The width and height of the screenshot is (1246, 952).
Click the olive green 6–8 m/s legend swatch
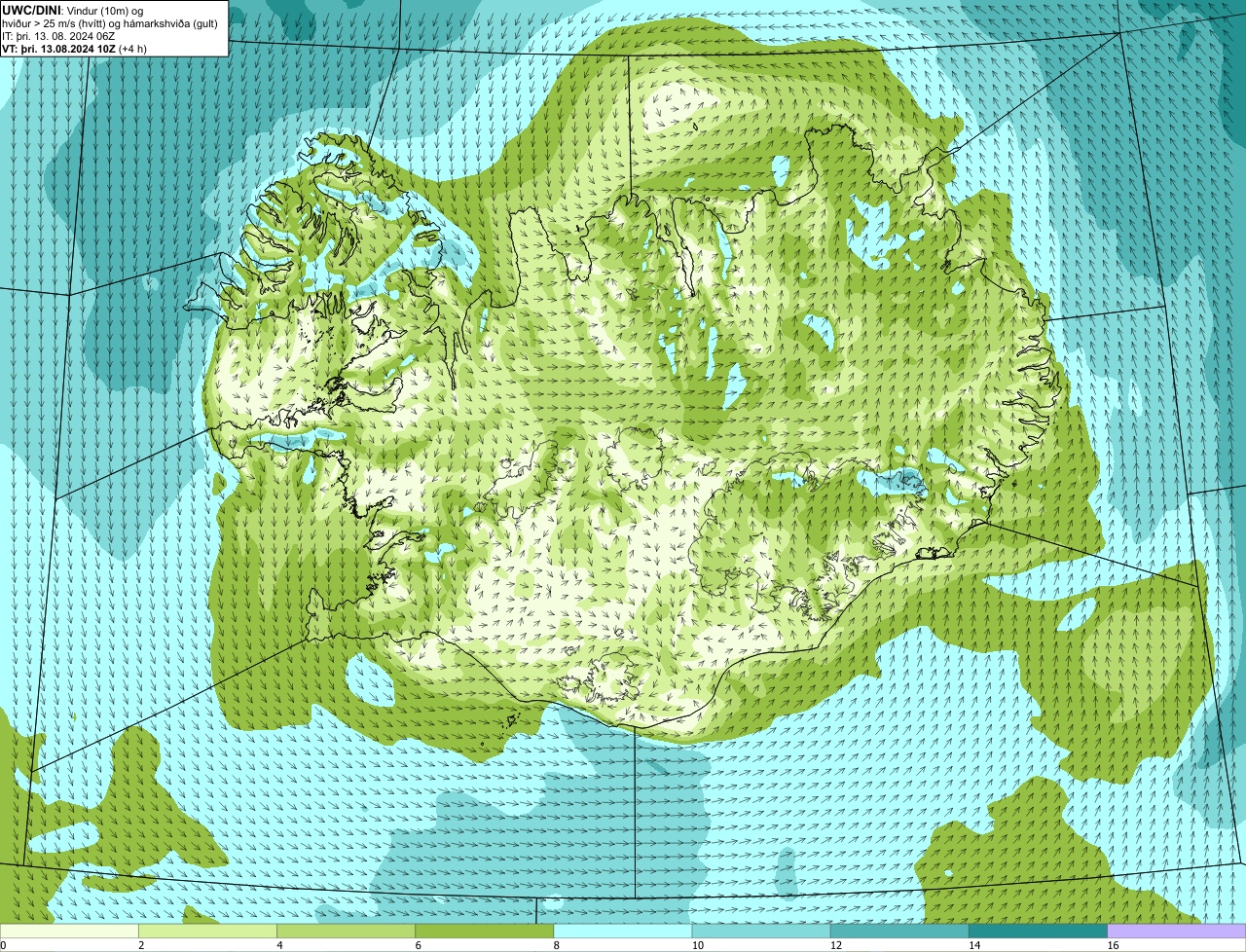coord(485,932)
